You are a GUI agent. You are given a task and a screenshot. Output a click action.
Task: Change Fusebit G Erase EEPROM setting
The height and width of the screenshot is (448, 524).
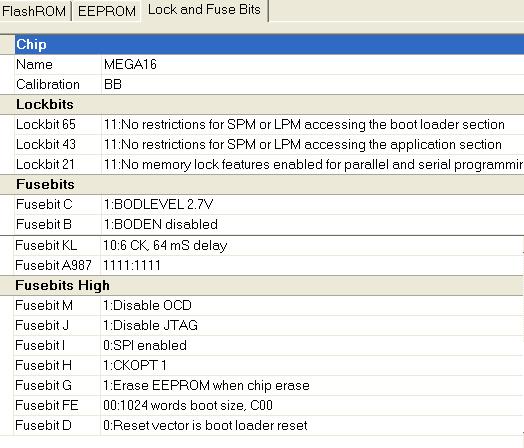pos(311,386)
